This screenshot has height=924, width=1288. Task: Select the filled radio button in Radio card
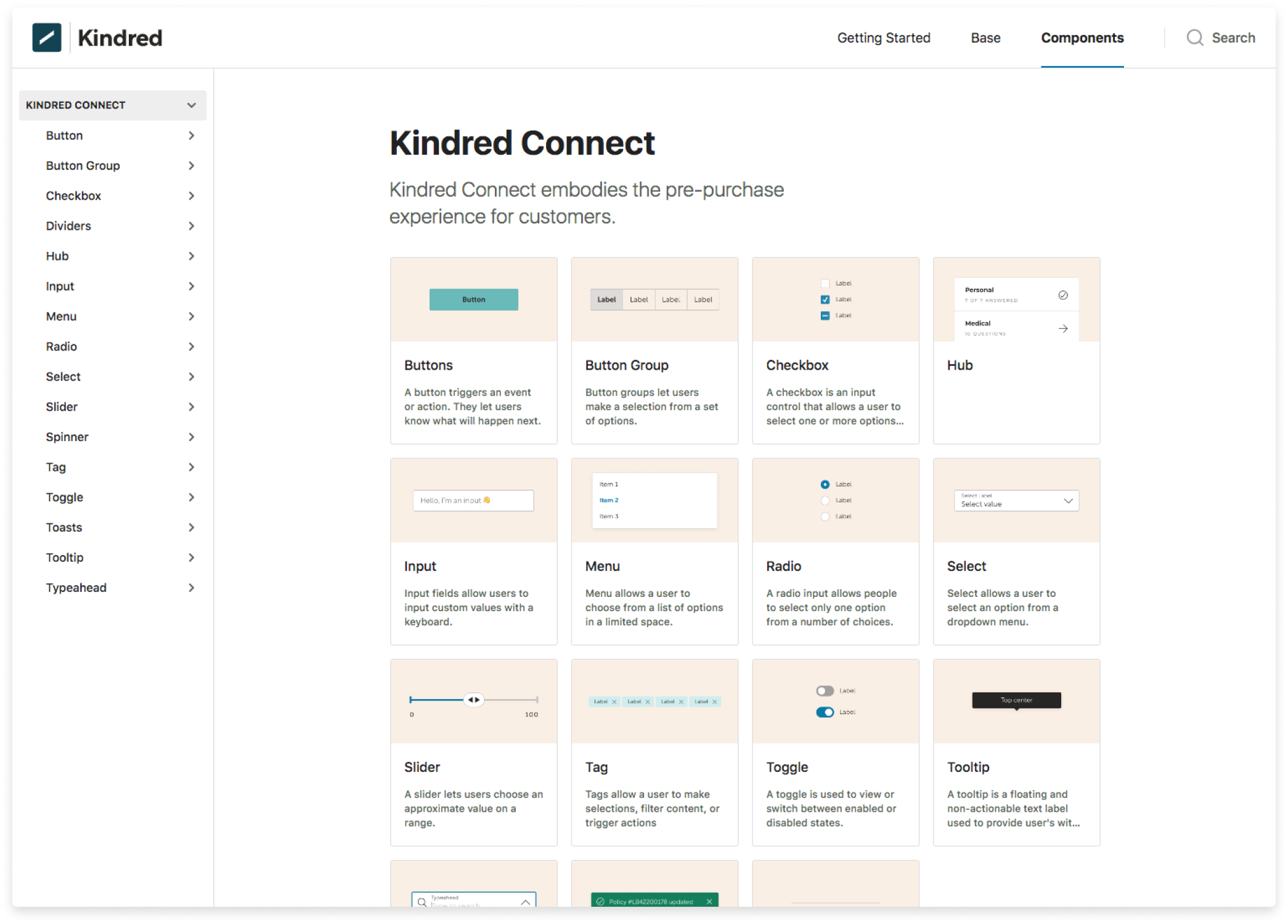pyautogui.click(x=825, y=484)
